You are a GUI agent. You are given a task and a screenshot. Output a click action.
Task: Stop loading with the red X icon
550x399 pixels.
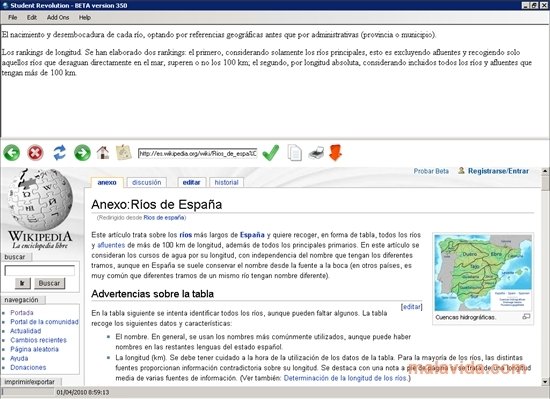pyautogui.click(x=35, y=153)
